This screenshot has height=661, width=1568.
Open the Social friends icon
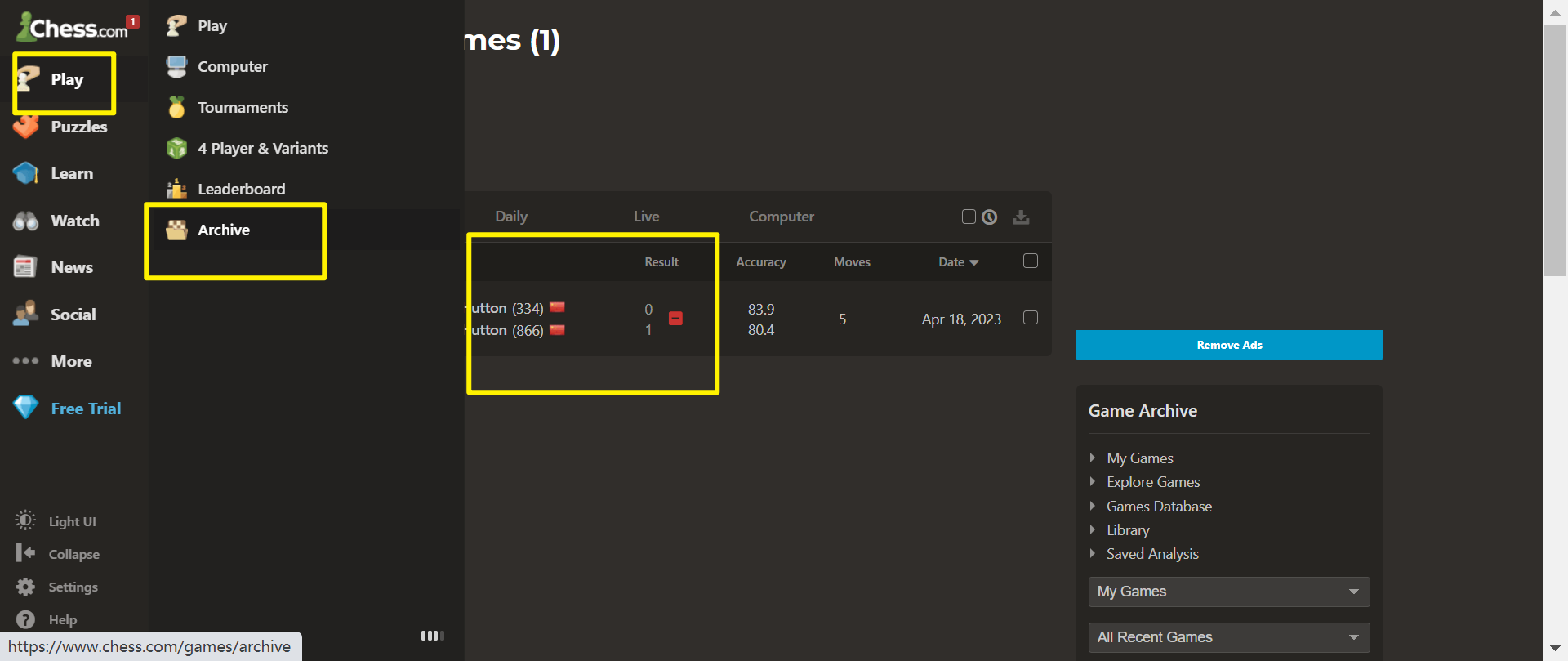(x=25, y=314)
